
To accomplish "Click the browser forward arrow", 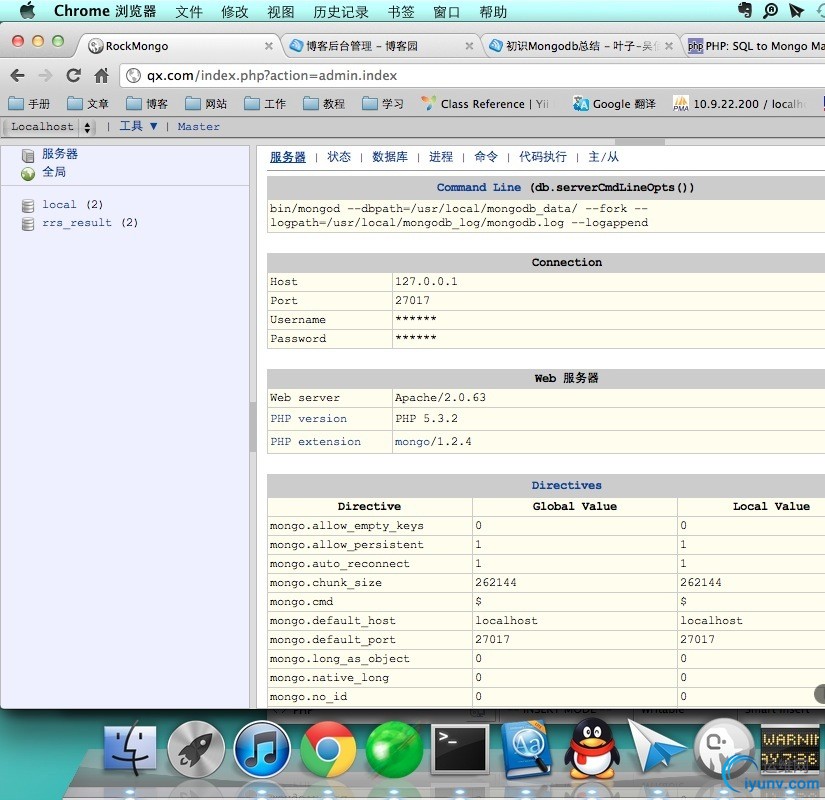I will pyautogui.click(x=46, y=76).
